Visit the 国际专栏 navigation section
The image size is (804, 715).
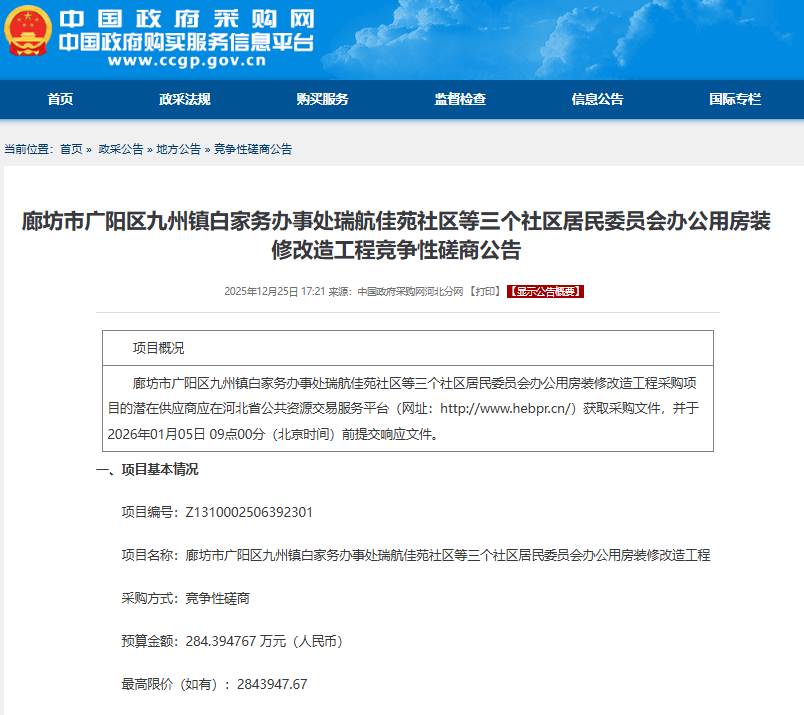point(735,100)
